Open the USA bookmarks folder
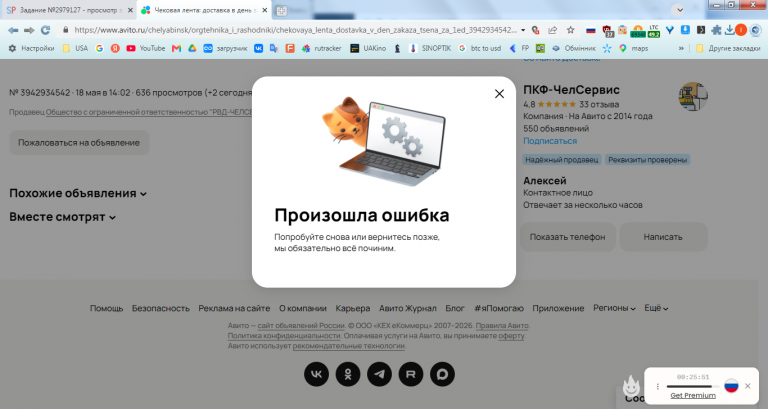 point(75,48)
